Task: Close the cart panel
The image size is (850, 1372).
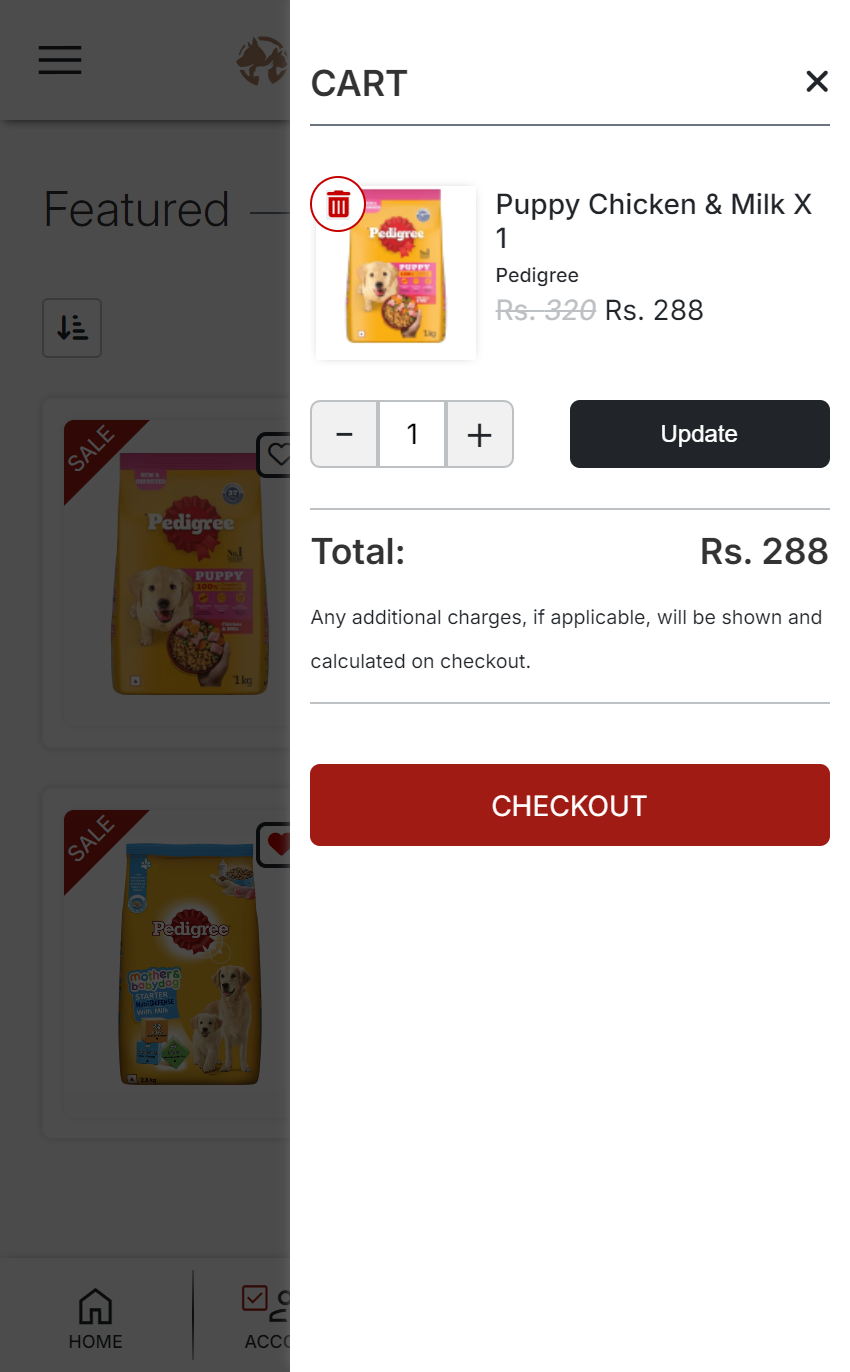Action: [817, 82]
